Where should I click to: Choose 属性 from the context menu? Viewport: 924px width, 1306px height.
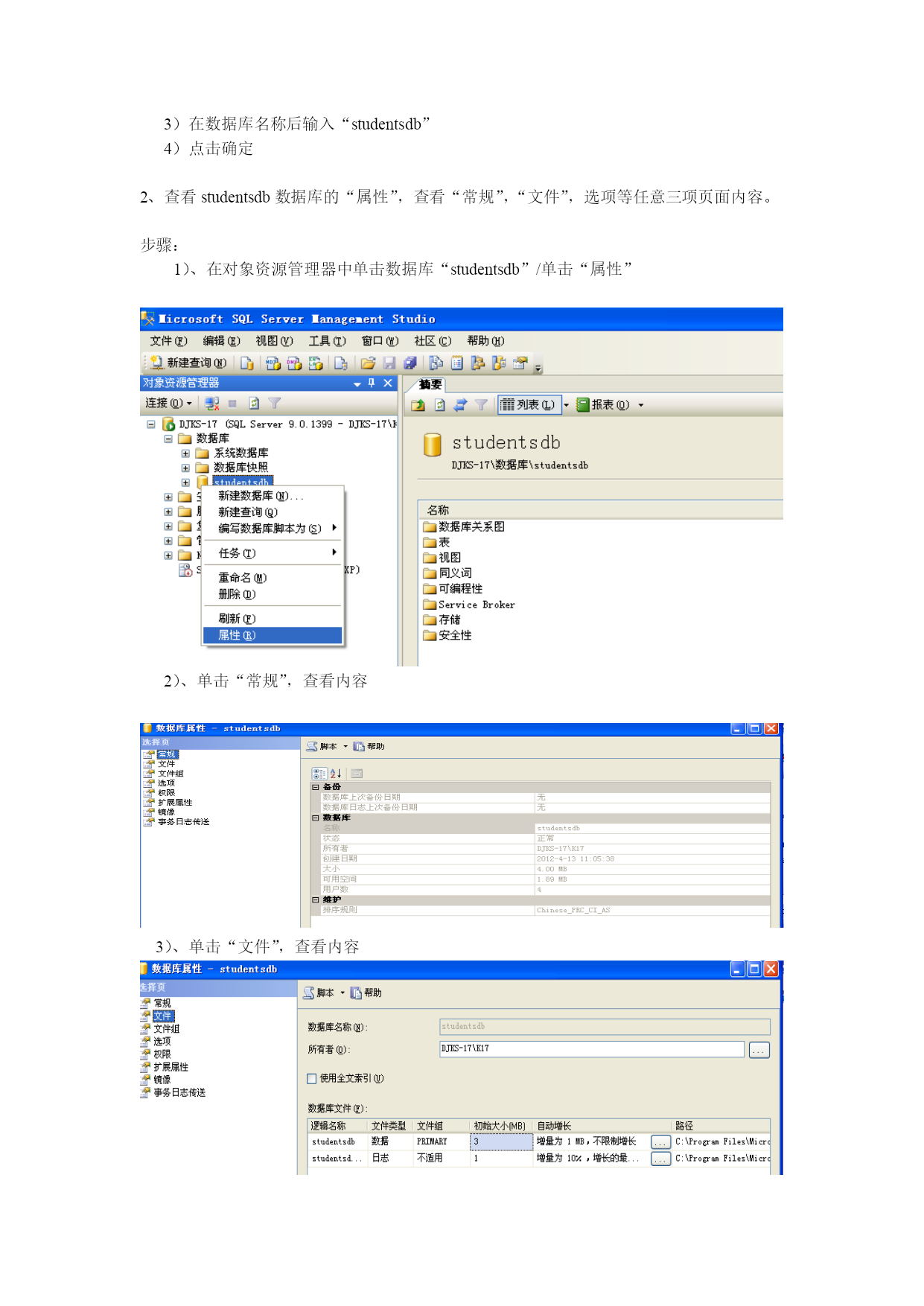point(273,635)
